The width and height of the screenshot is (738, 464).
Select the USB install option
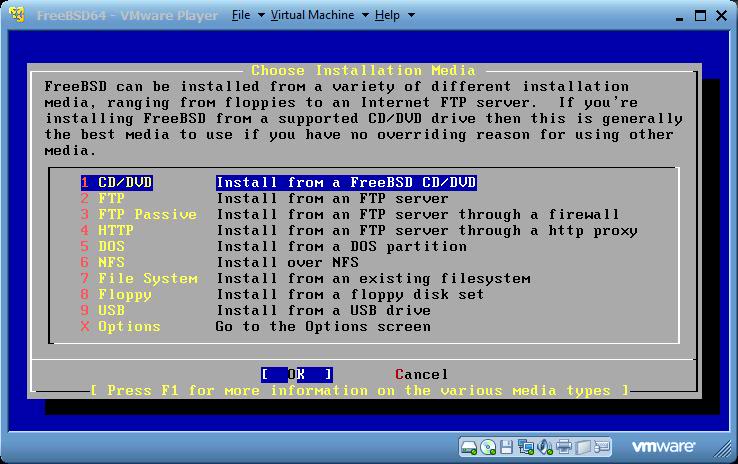[103, 311]
